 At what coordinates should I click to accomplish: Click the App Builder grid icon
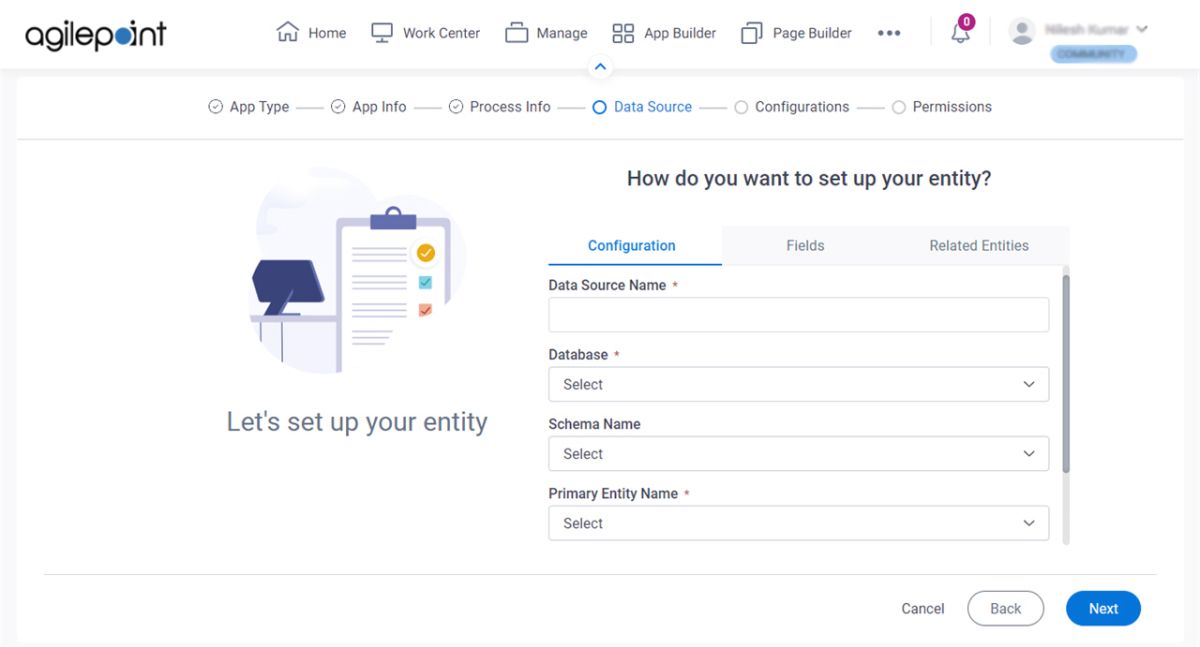623,33
